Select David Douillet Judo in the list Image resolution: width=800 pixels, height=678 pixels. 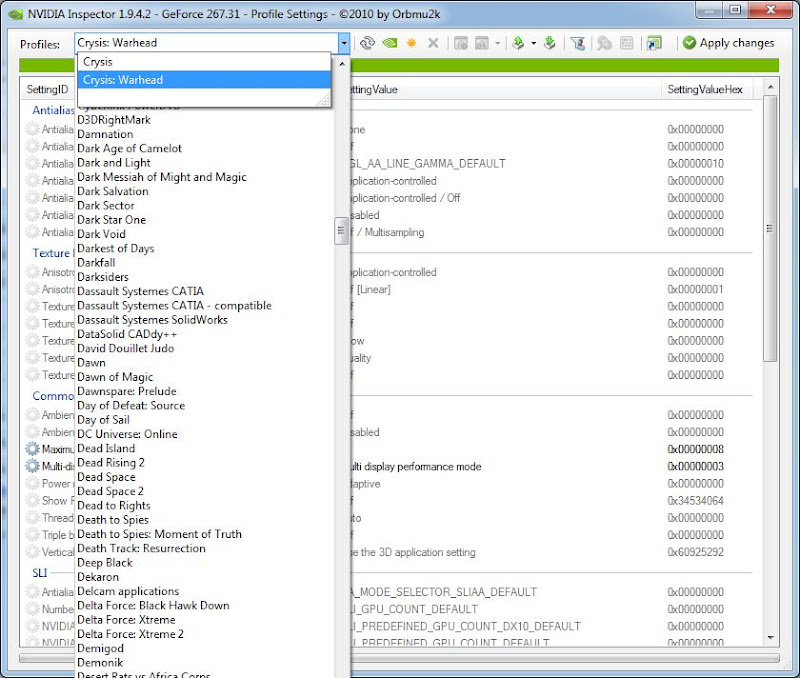tap(126, 348)
